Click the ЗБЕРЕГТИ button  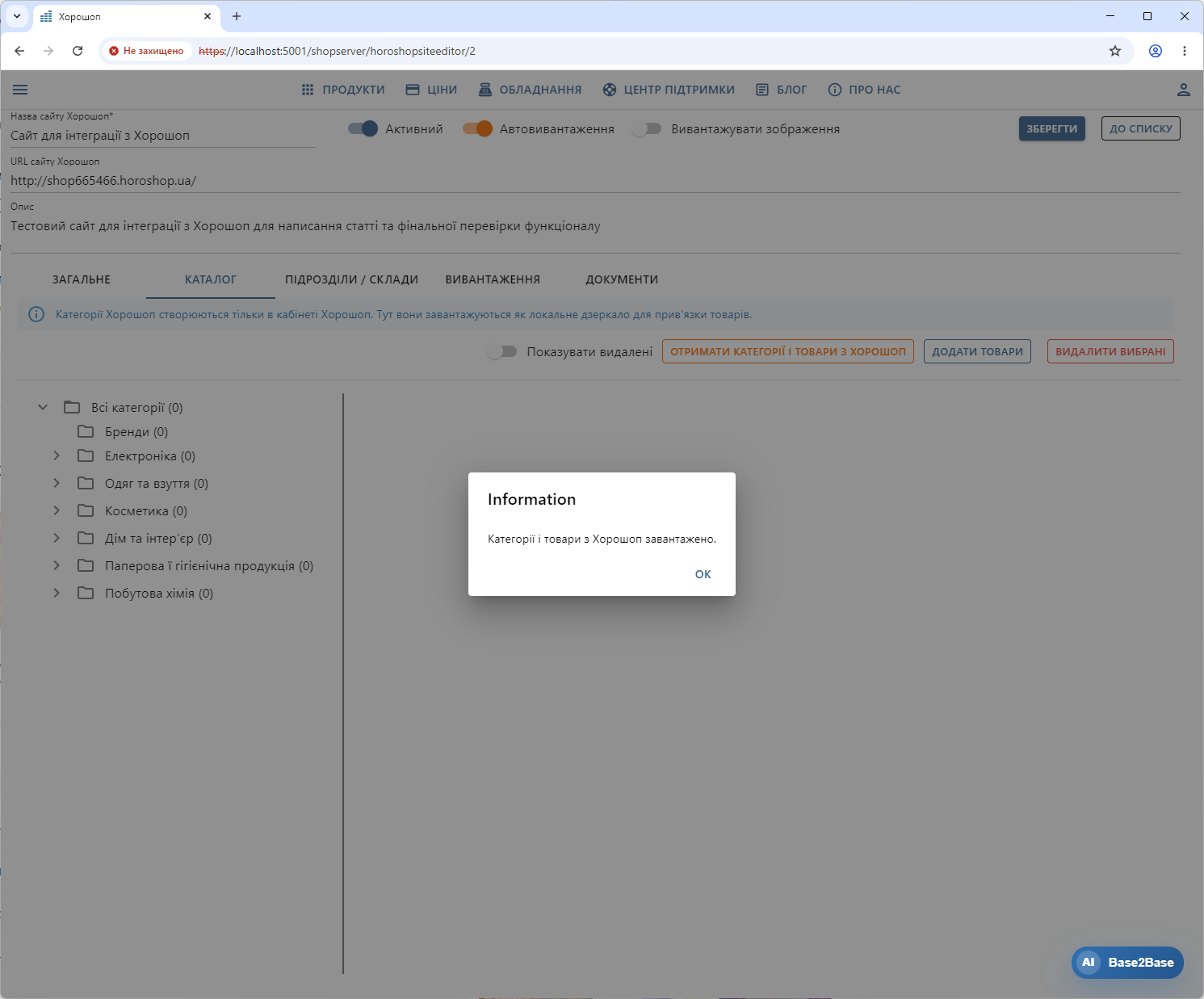pyautogui.click(x=1052, y=128)
